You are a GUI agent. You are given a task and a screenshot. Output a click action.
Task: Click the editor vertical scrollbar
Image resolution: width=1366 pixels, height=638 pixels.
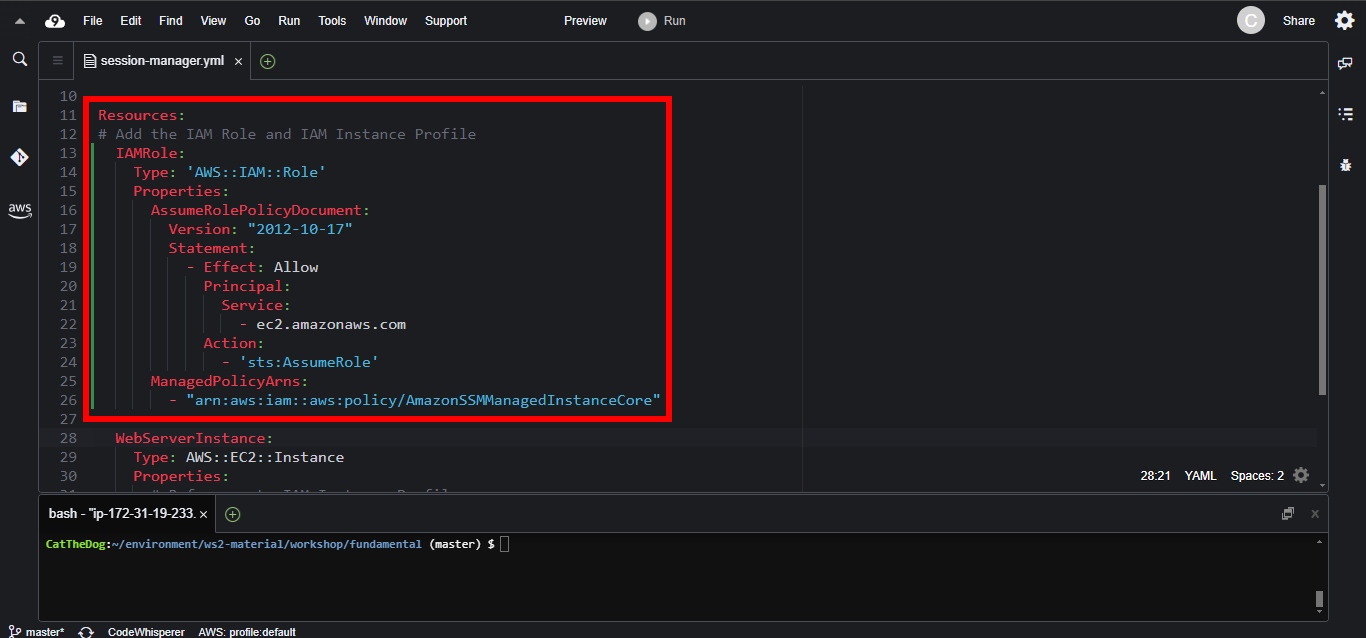click(1322, 290)
